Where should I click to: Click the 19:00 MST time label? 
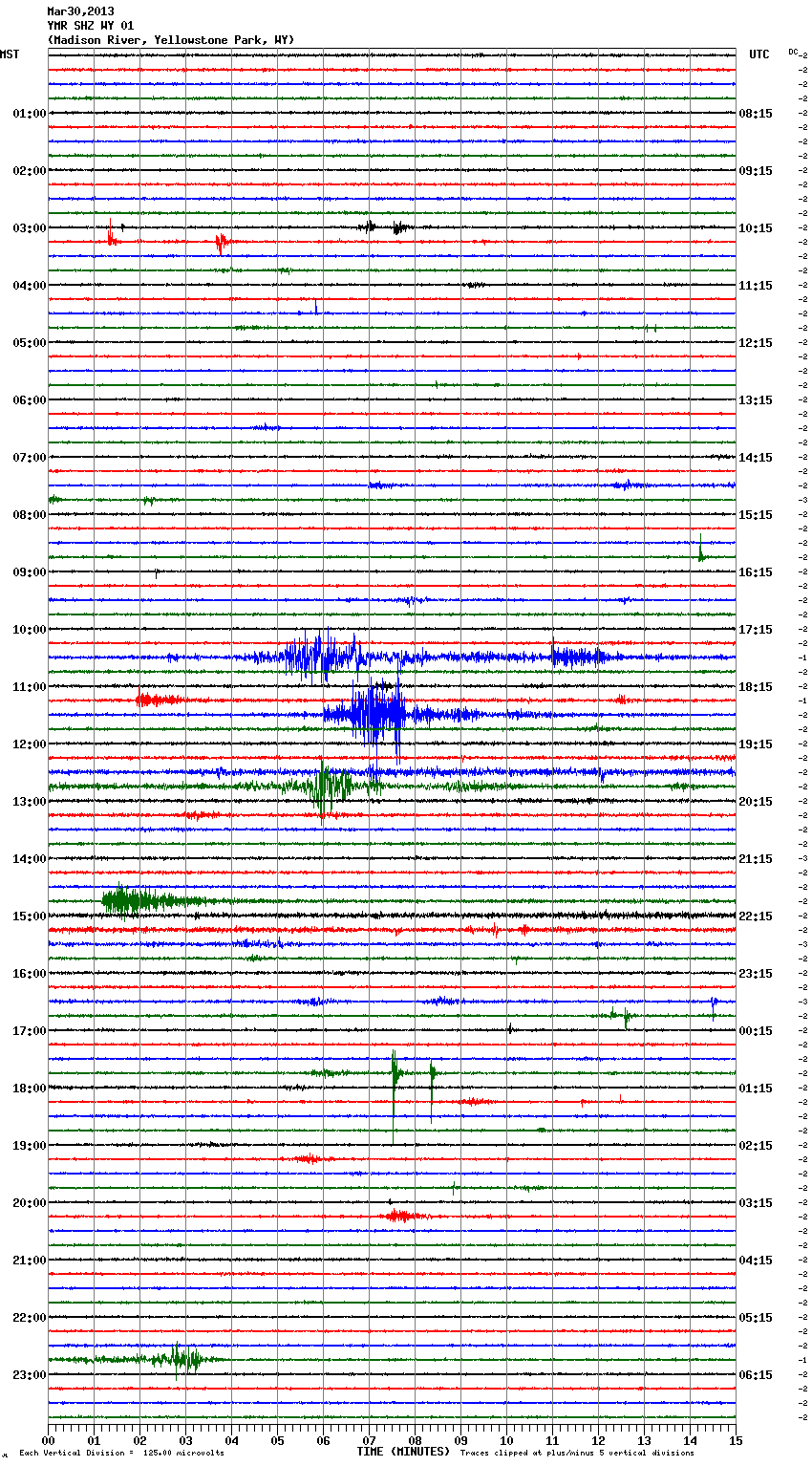30,1146
